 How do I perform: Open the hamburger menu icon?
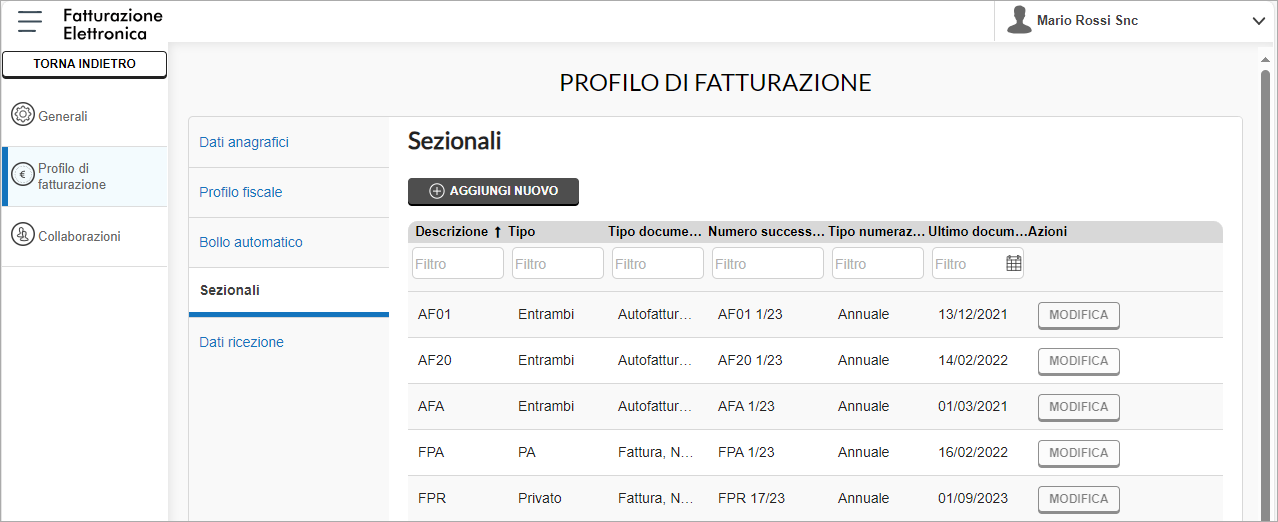(x=30, y=21)
